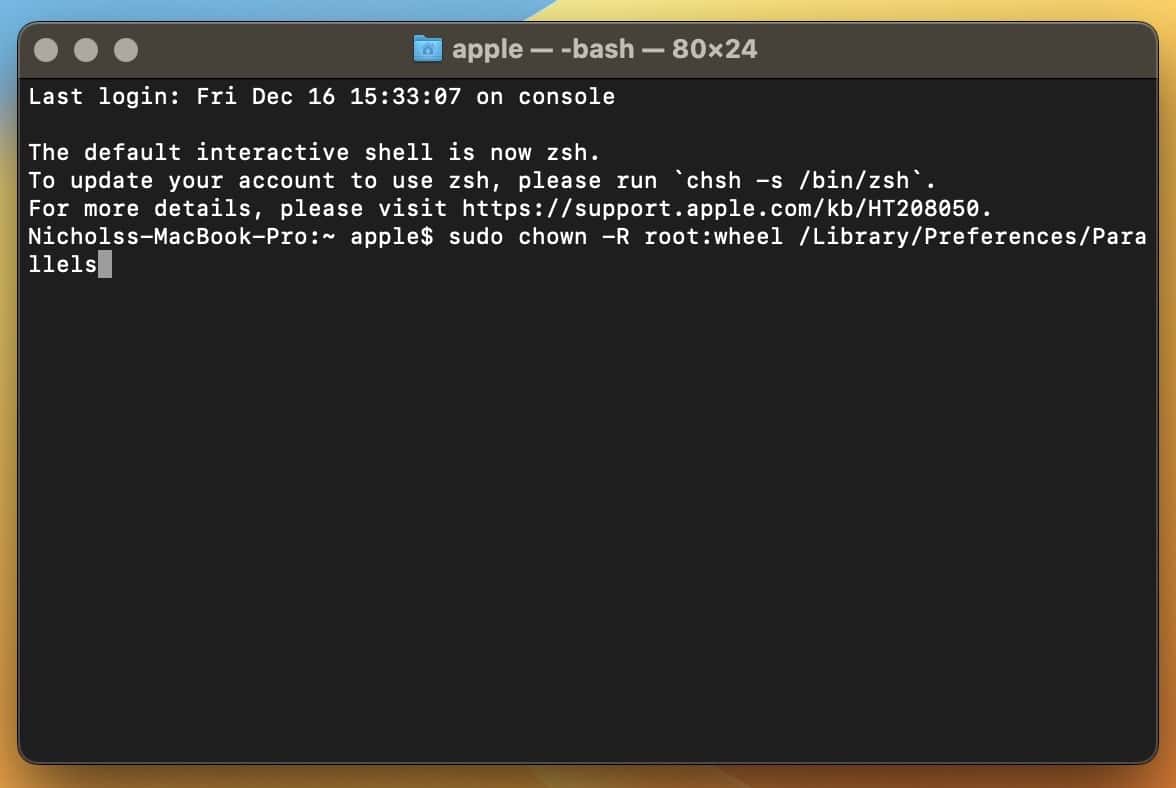This screenshot has height=788, width=1176.
Task: Close the Terminal window
Action: 46,49
